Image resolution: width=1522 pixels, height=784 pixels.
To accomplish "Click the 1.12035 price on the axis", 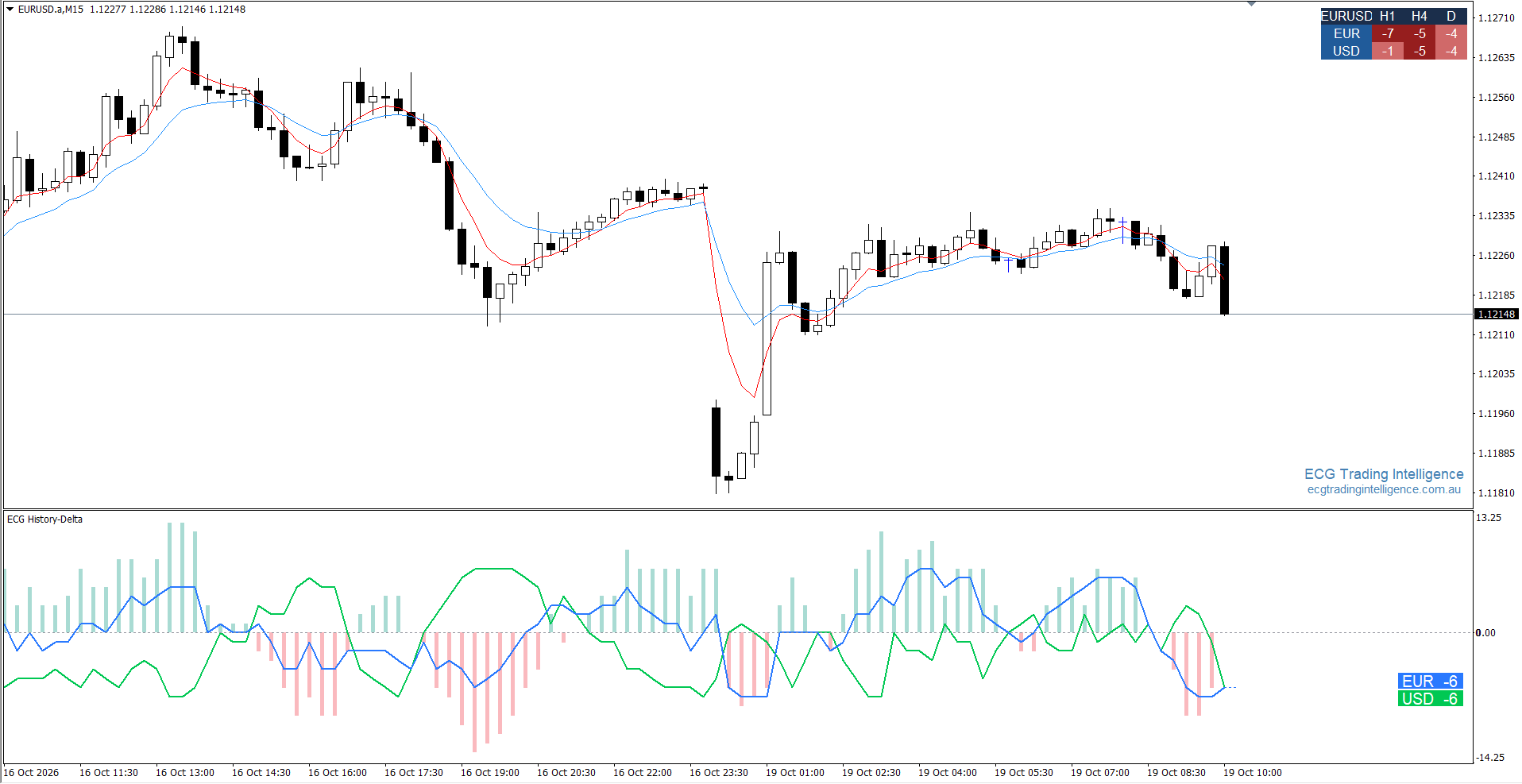I will [x=1496, y=374].
